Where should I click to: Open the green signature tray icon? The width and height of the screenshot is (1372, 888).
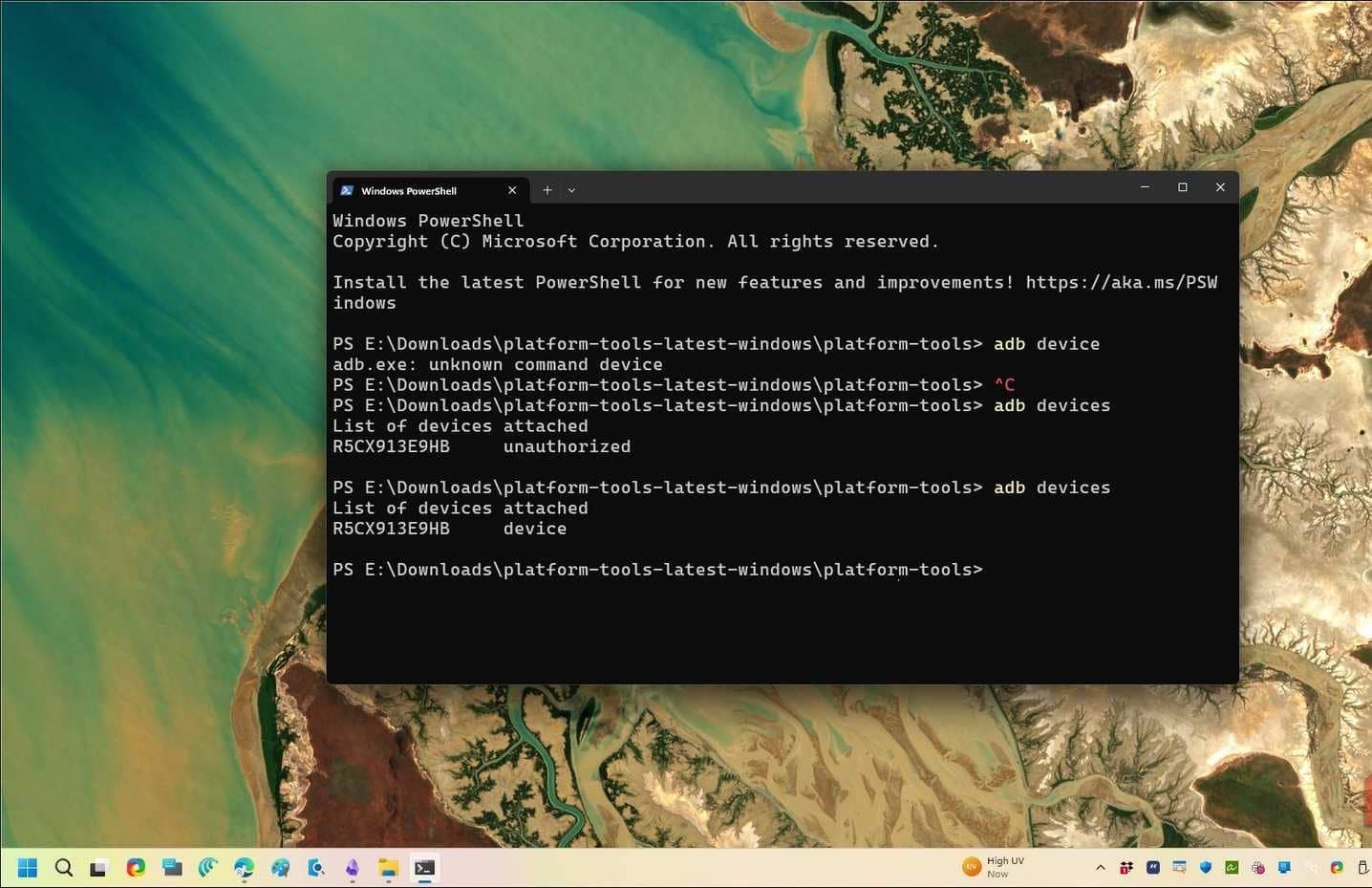click(1232, 867)
